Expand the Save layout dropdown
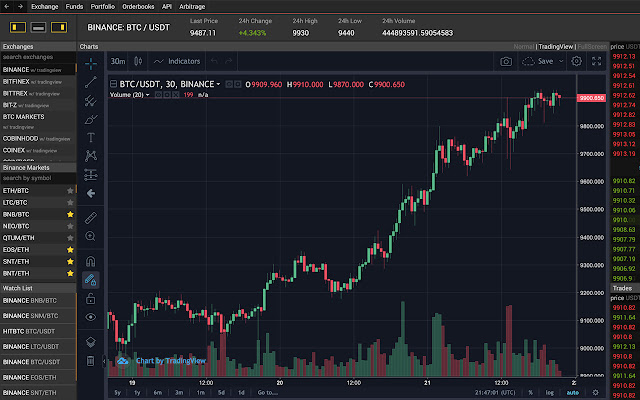 pos(559,61)
